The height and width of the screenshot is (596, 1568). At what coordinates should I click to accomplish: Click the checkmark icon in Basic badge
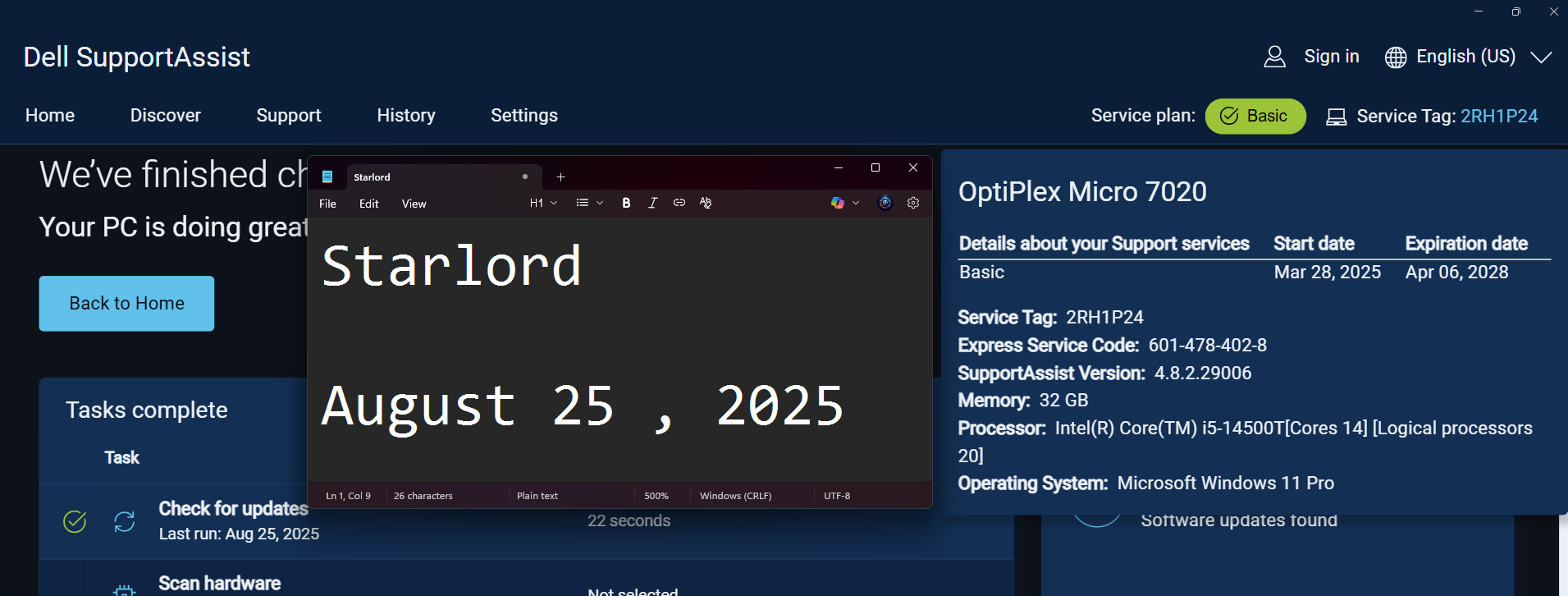pos(1228,116)
